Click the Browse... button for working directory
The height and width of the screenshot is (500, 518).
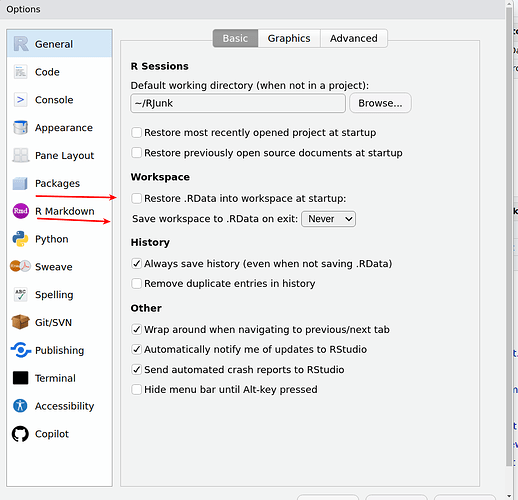coord(380,103)
